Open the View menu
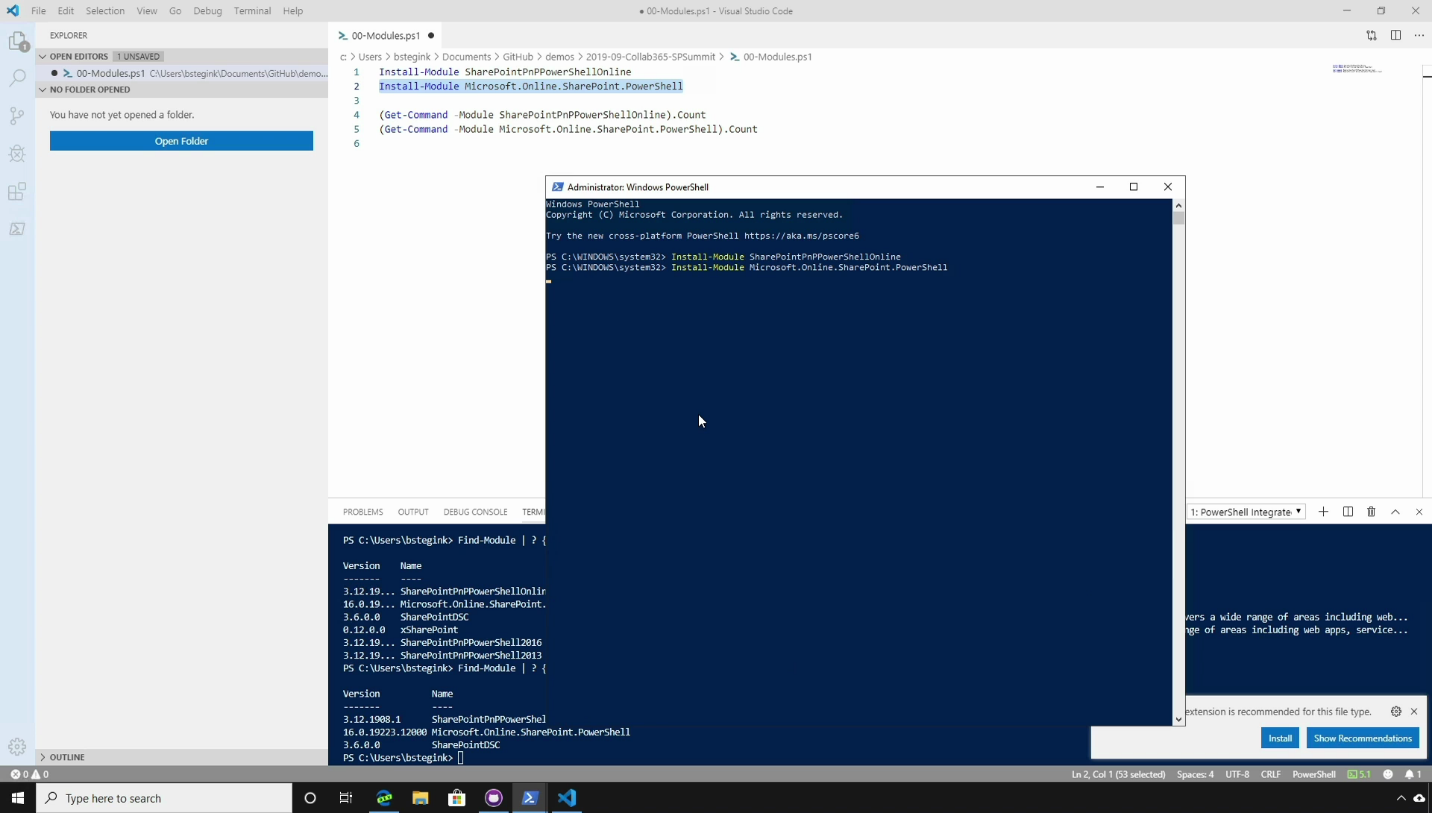The image size is (1432, 813). click(x=147, y=11)
